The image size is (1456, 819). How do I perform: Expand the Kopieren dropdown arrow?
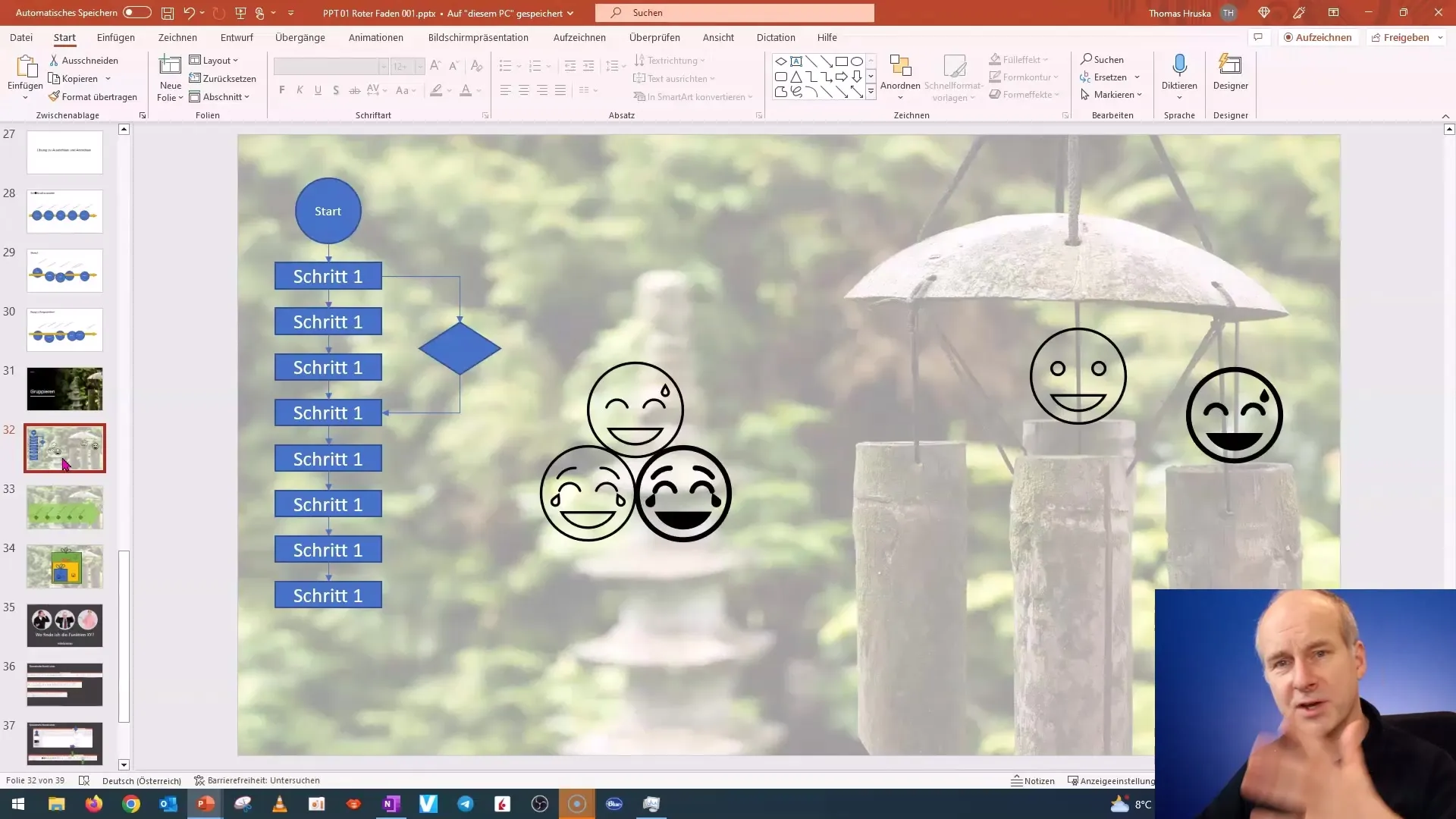[x=108, y=79]
